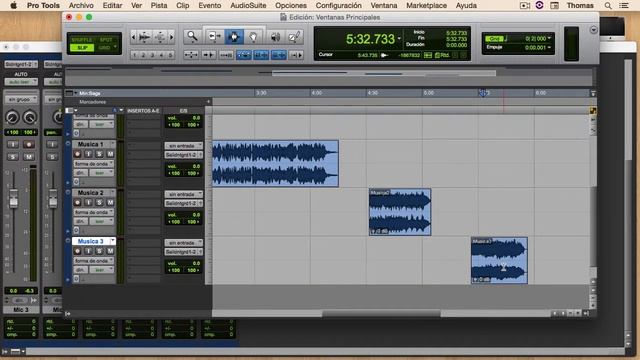Open the Pista menu
This screenshot has height=360, width=640.
159,5
